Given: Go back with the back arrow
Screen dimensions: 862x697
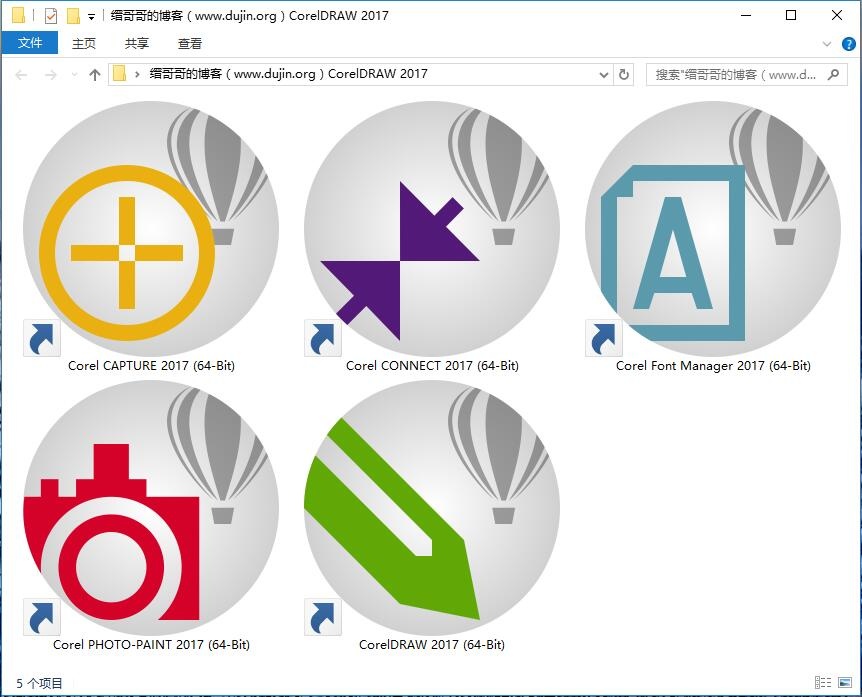Looking at the screenshot, I should click(21, 75).
